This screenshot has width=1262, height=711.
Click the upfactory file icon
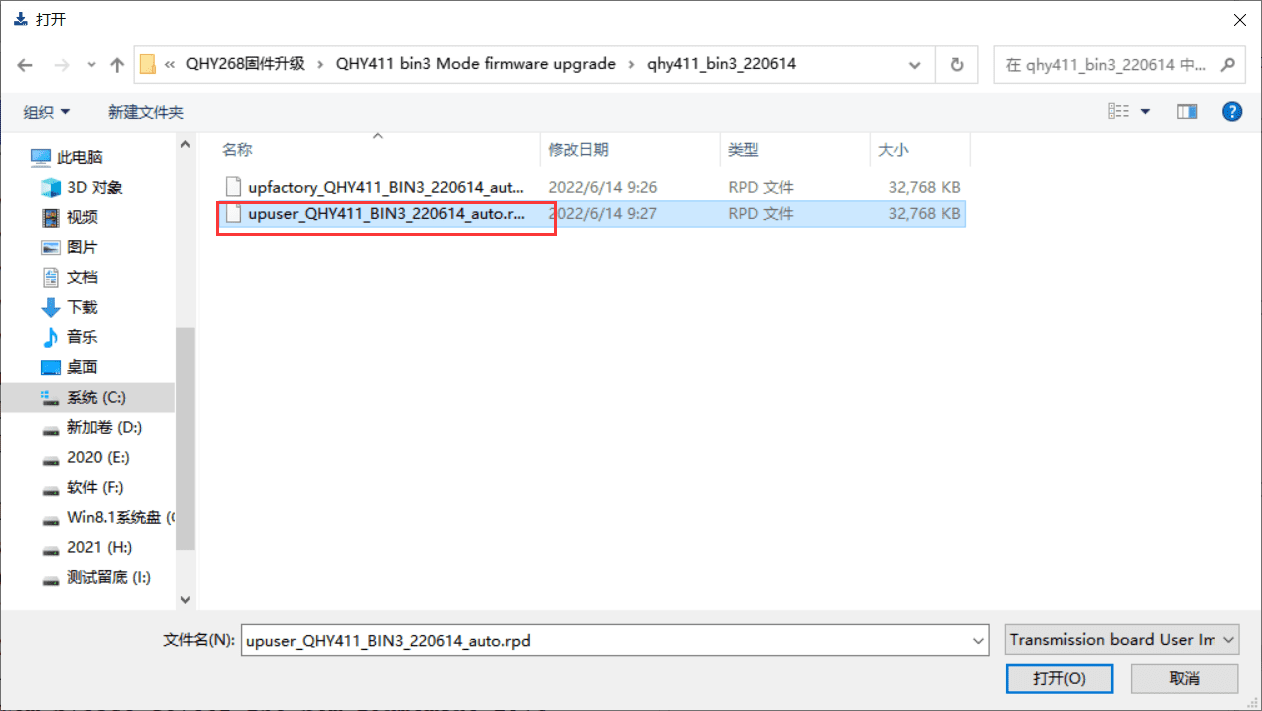pyautogui.click(x=233, y=186)
